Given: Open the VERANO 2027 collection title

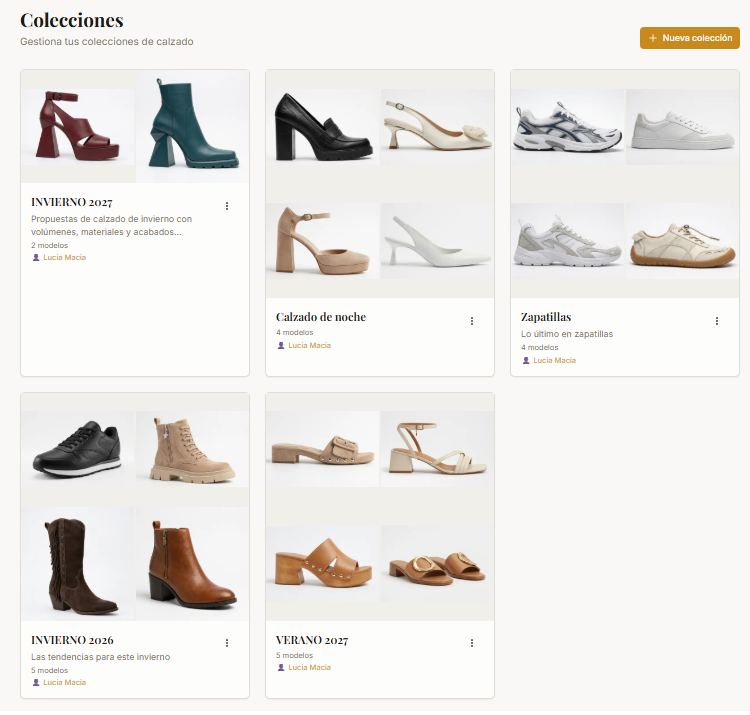Looking at the screenshot, I should (312, 640).
